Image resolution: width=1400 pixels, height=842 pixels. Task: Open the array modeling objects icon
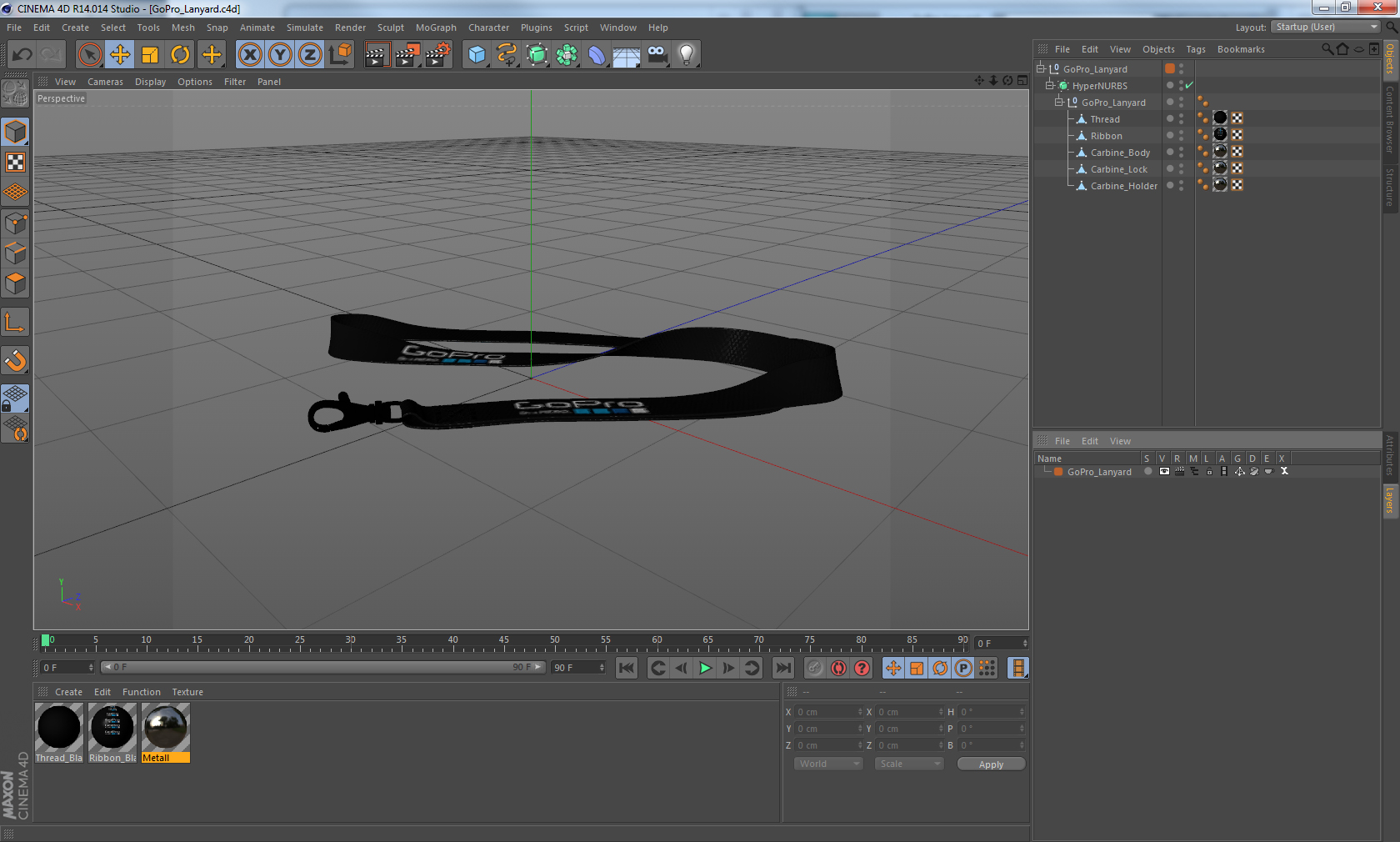coord(567,55)
